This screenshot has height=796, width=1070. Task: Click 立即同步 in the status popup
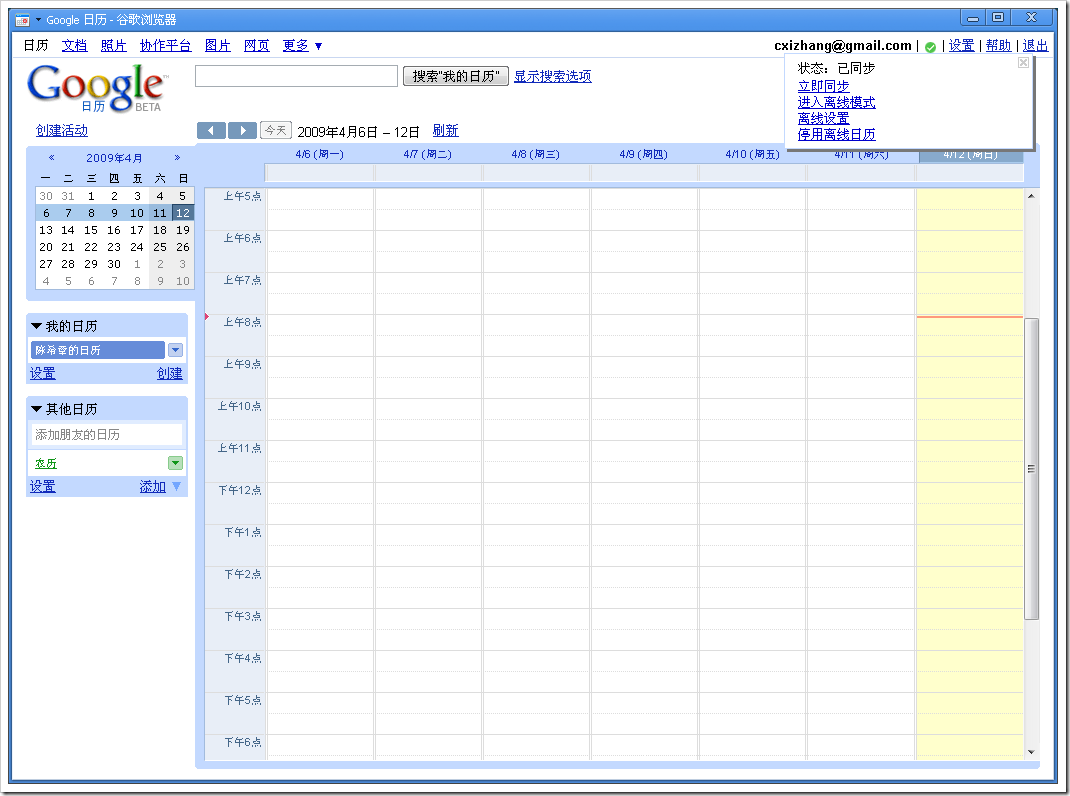pyautogui.click(x=824, y=86)
